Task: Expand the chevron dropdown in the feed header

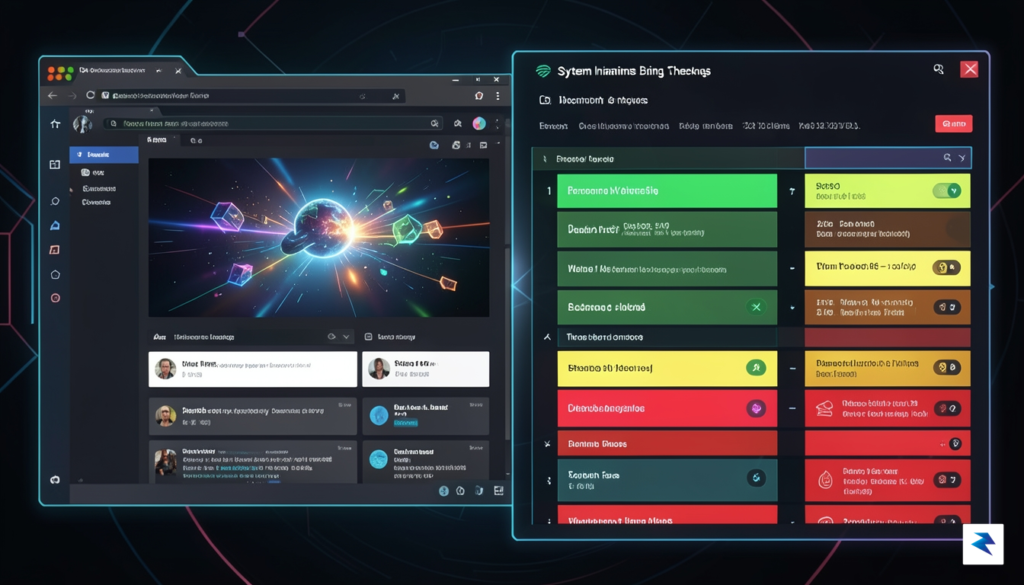Action: coord(346,337)
